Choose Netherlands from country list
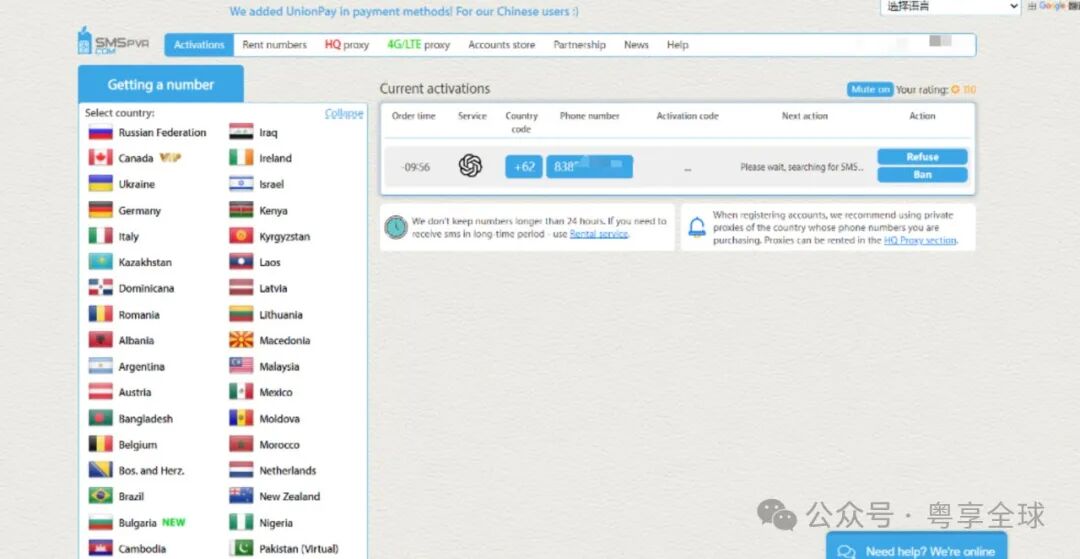Image resolution: width=1080 pixels, height=559 pixels. click(x=288, y=470)
